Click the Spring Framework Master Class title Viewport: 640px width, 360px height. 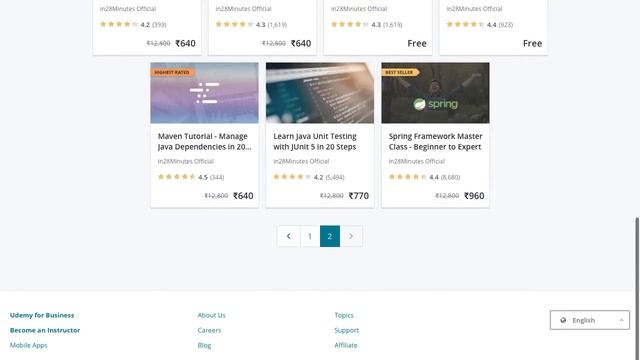tap(436, 142)
